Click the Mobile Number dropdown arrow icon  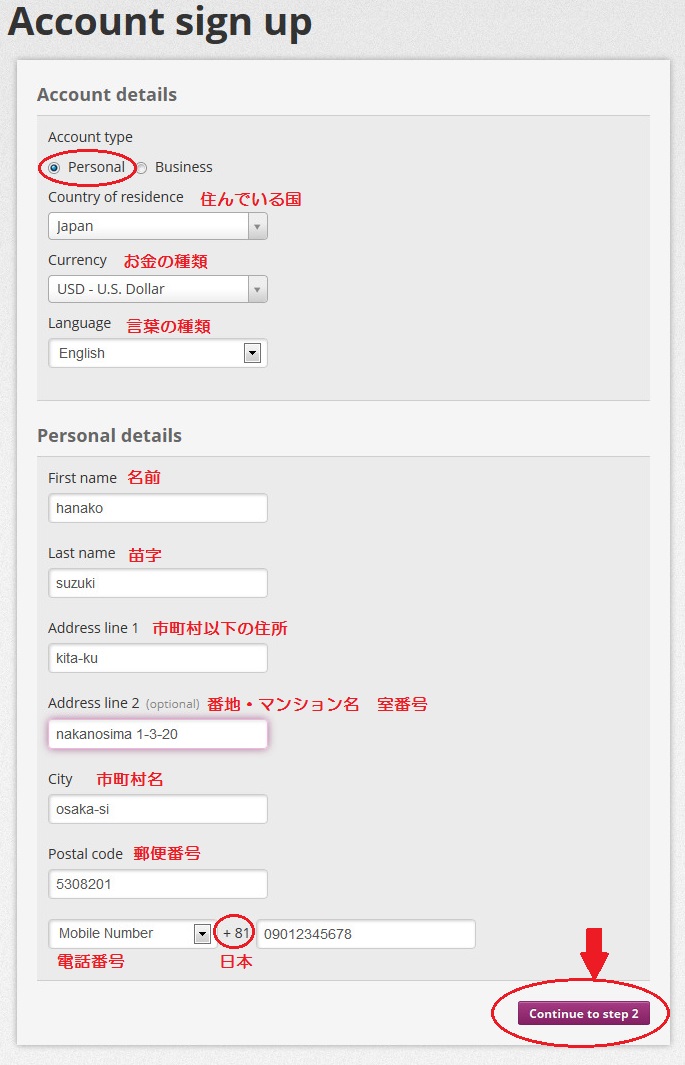pos(200,934)
